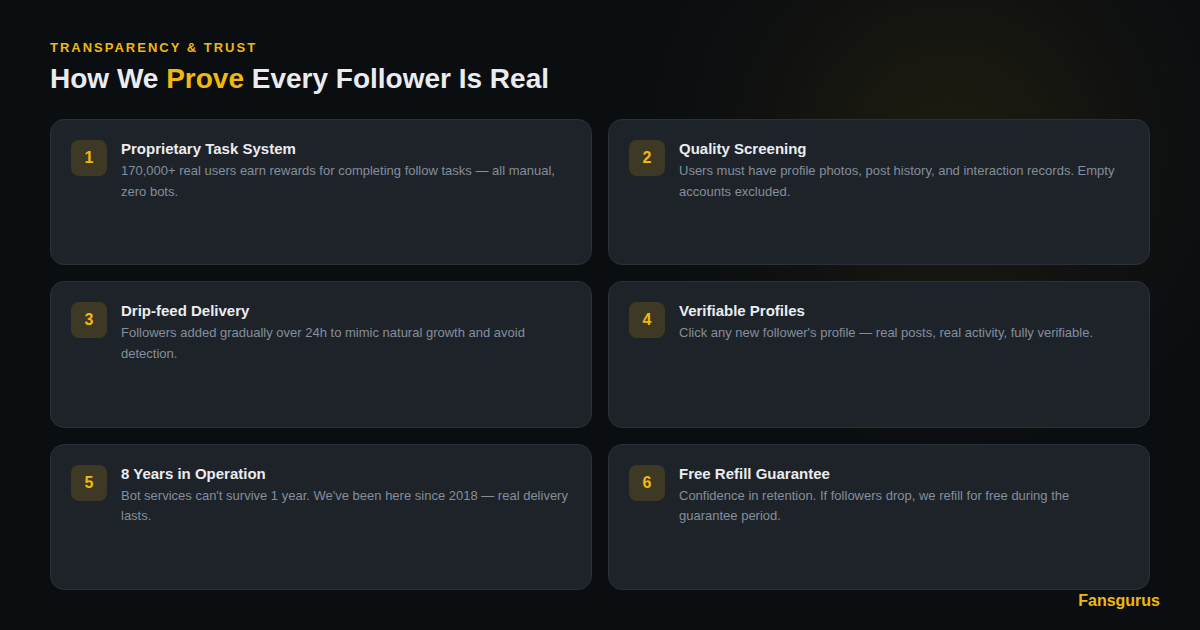The image size is (1200, 630).
Task: Click the 8 Years in Operation heading
Action: click(x=193, y=474)
